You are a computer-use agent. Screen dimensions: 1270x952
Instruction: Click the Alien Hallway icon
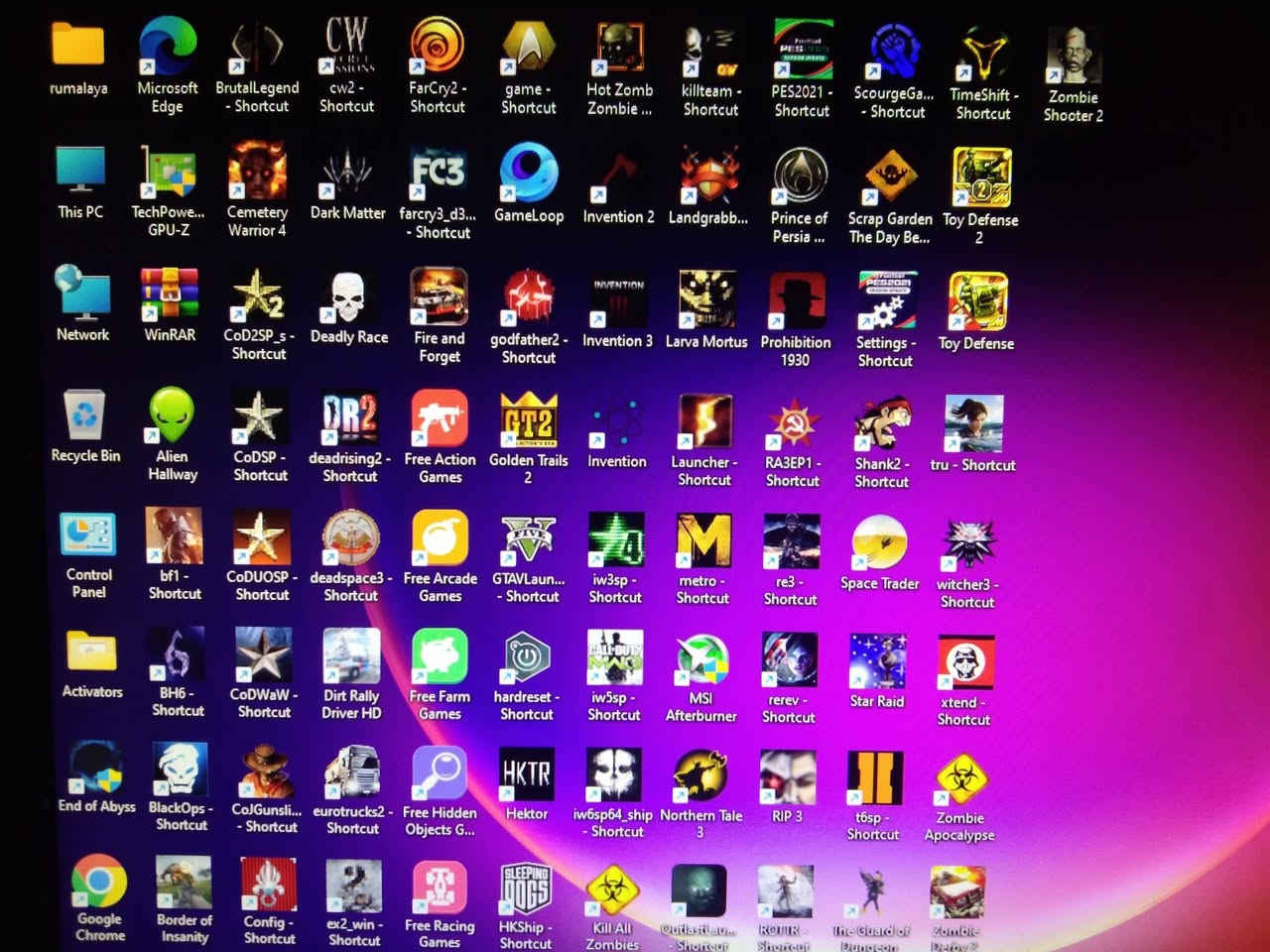[172, 416]
